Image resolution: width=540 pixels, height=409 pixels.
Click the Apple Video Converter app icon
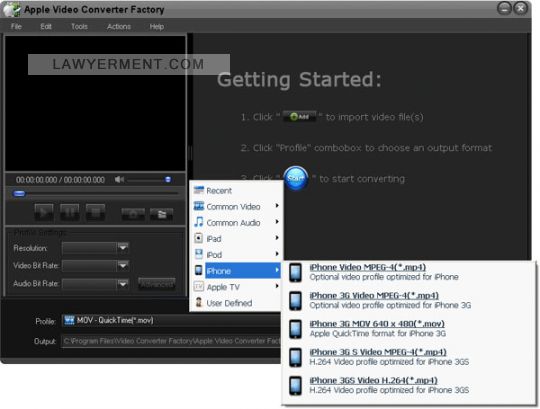pos(11,9)
